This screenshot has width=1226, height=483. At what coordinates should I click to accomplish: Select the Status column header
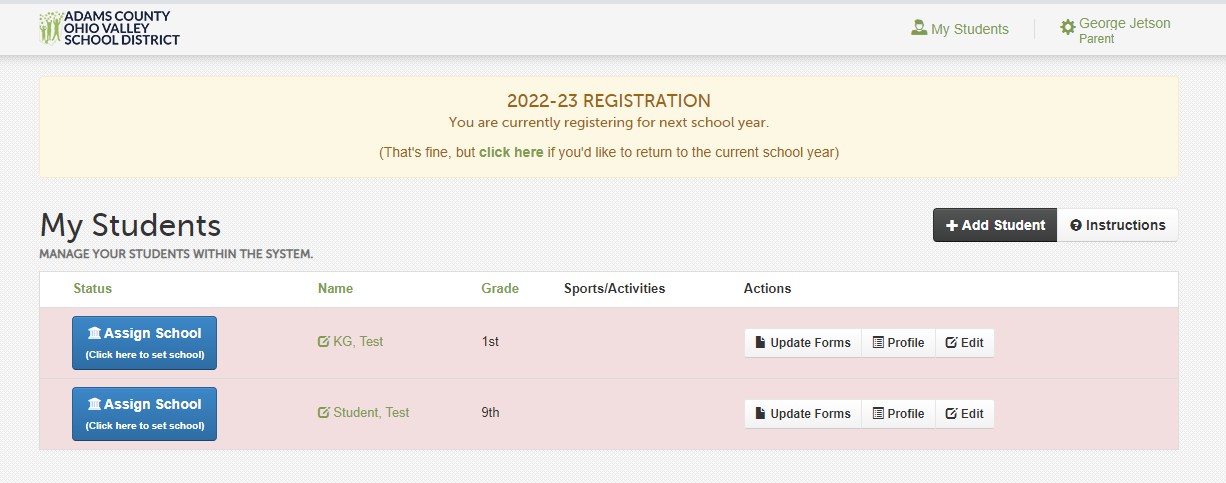pyautogui.click(x=93, y=289)
